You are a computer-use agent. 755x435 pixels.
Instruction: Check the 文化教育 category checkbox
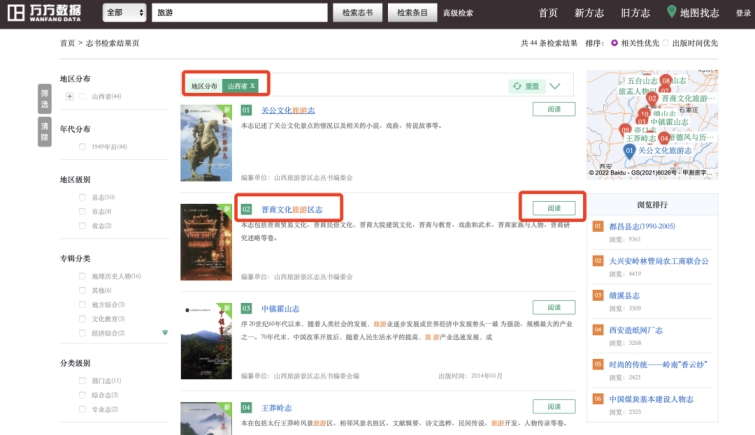[83, 319]
